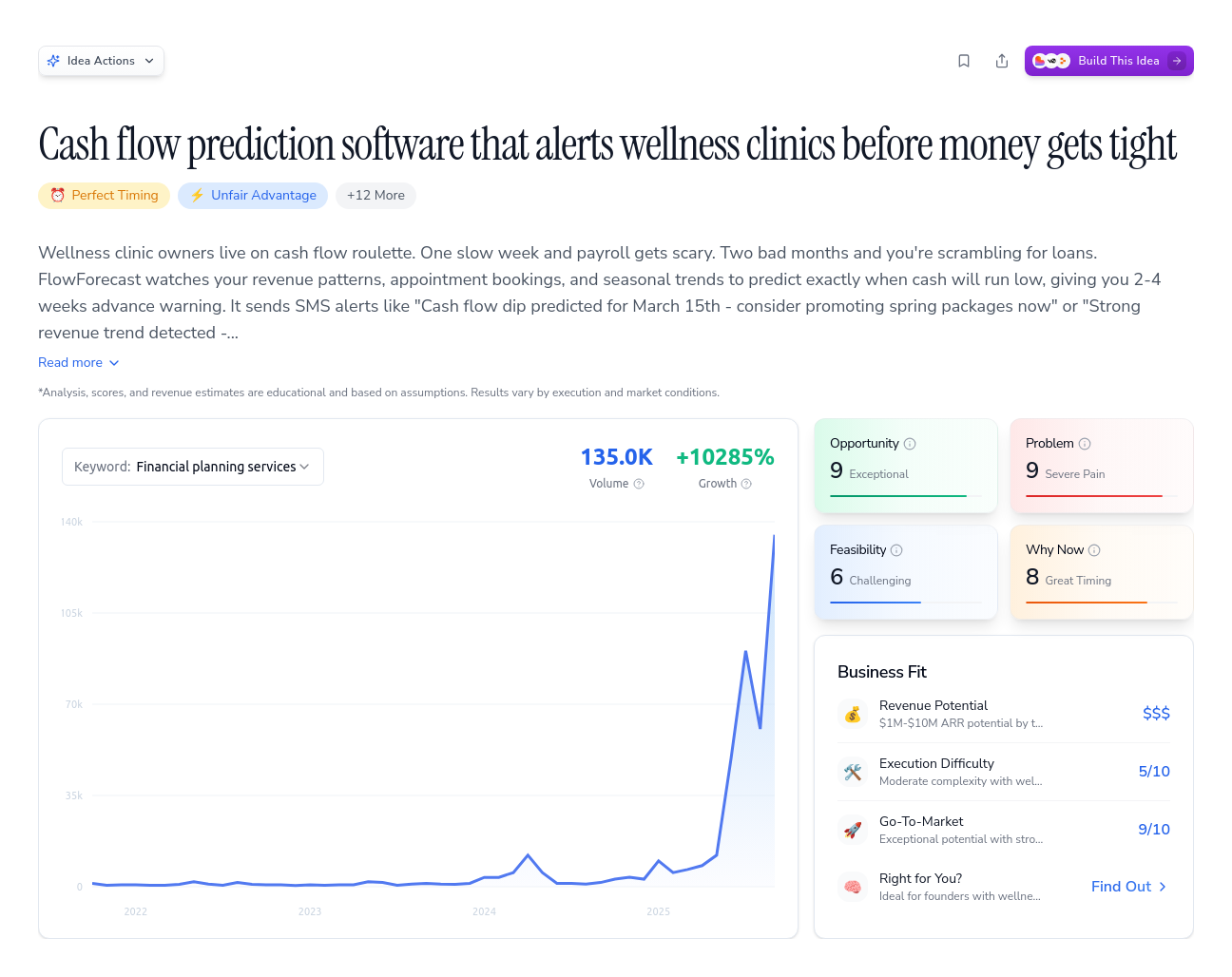Click the Execution Difficulty tools icon
This screenshot has height=977, width=1232.
click(853, 771)
